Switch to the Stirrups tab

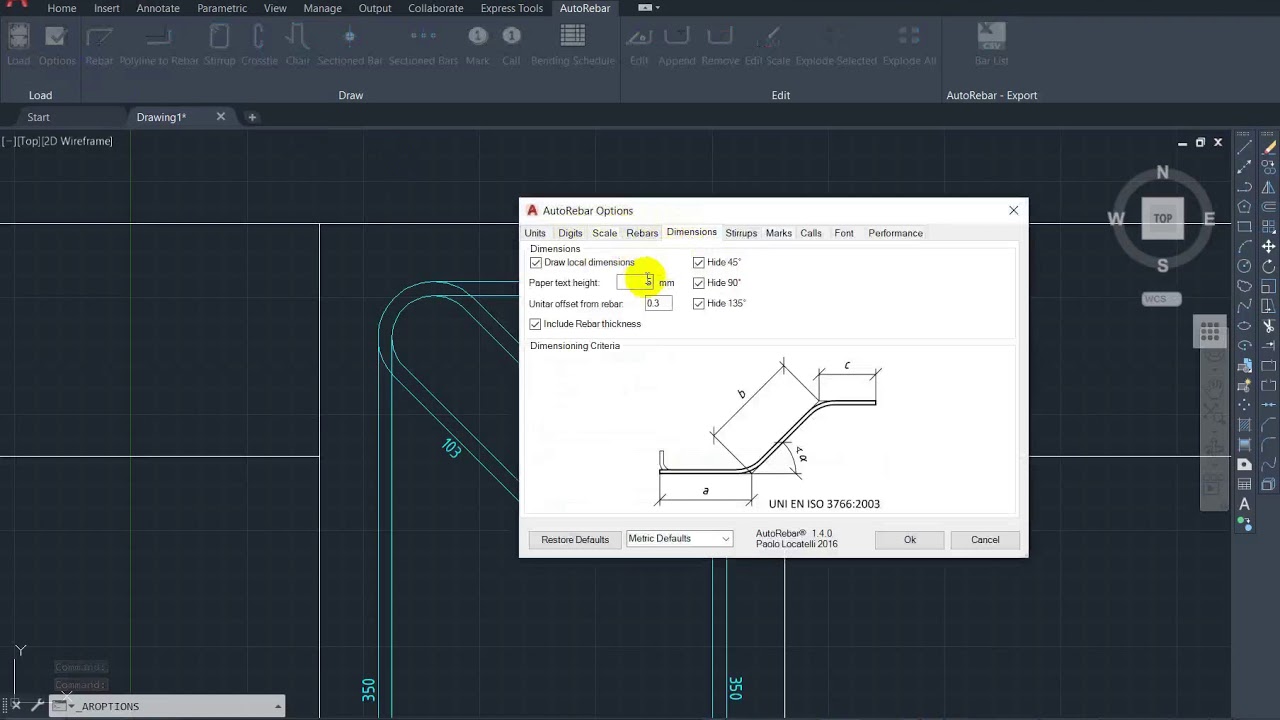coord(741,233)
